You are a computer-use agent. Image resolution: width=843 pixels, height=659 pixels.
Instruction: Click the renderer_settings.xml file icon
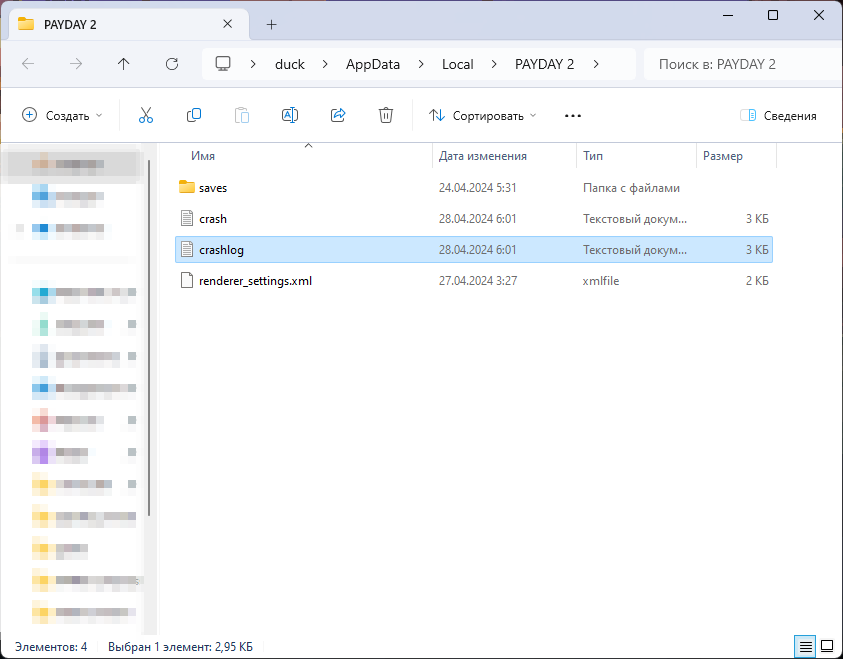(187, 281)
